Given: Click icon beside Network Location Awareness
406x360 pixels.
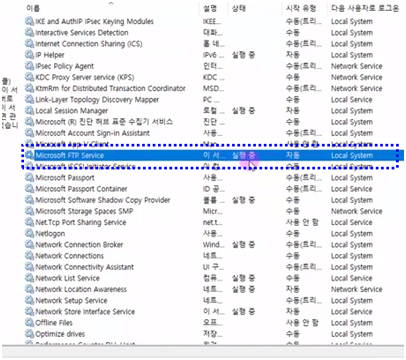Looking at the screenshot, I should coord(29,289).
